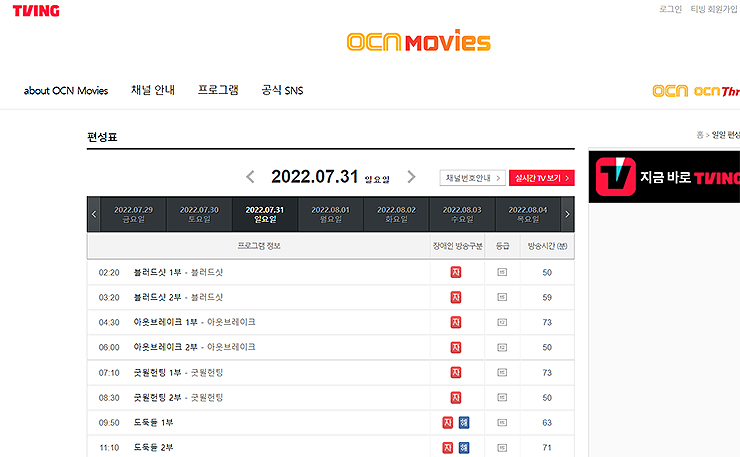
Task: Open the TVING logo at top left
Action: click(x=36, y=11)
